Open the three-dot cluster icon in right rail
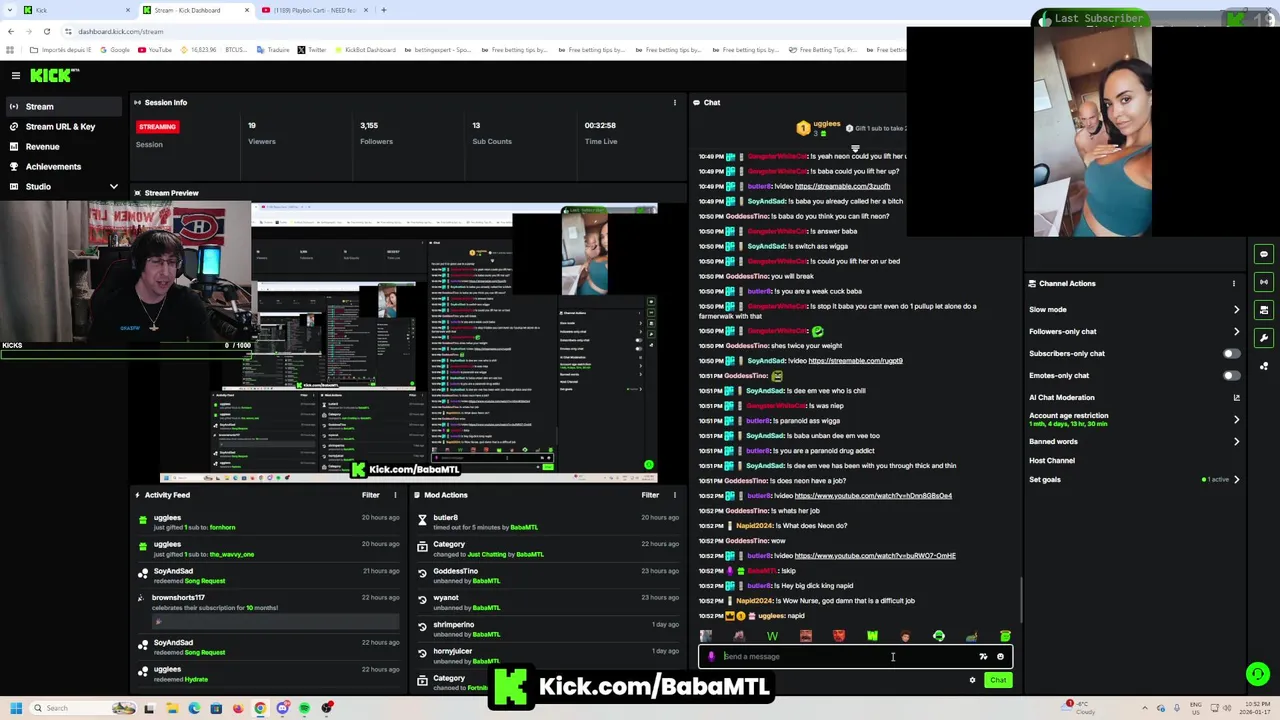This screenshot has width=1280, height=720. point(1264,366)
